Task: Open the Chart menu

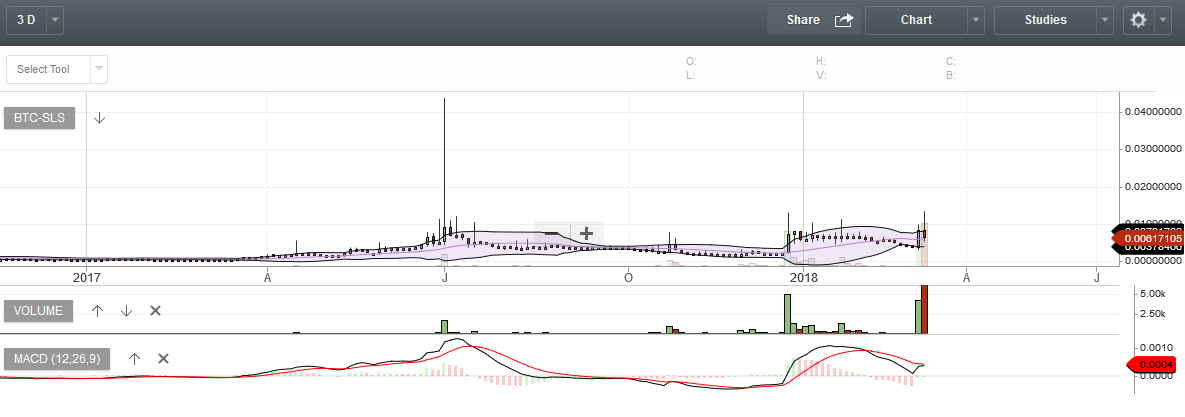Action: pos(916,20)
